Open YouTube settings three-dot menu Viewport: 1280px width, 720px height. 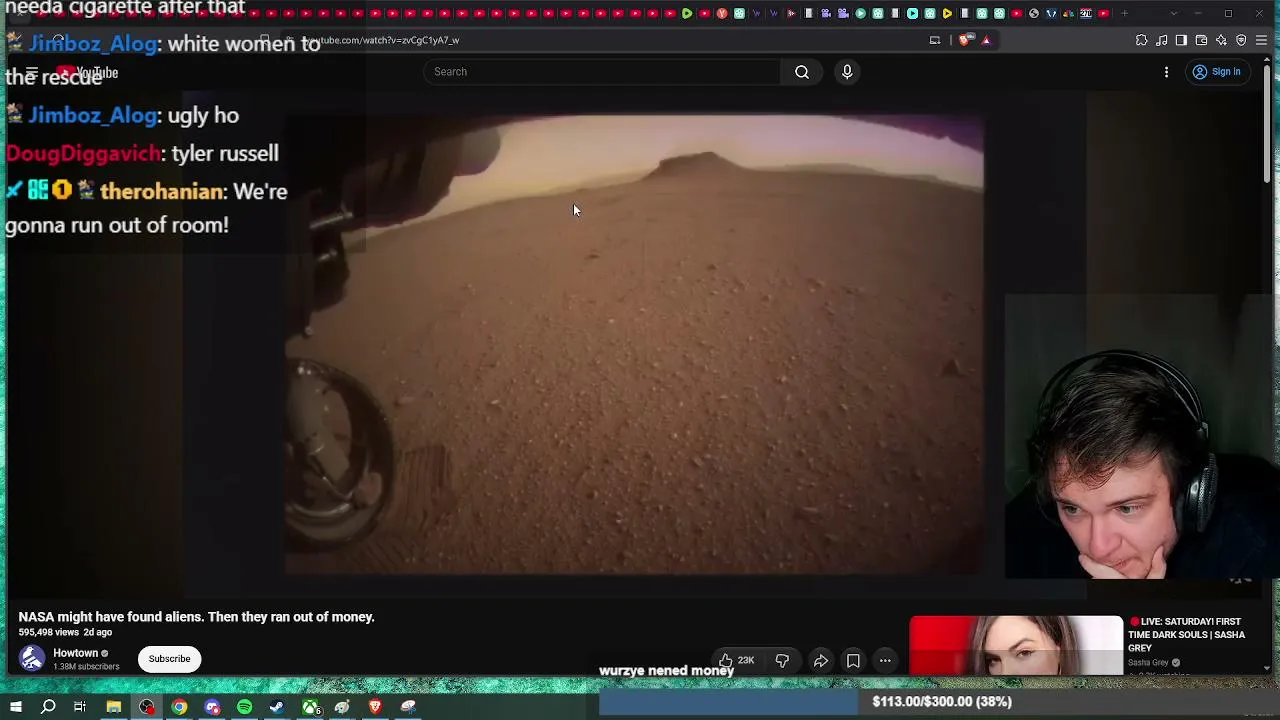pyautogui.click(x=1166, y=72)
